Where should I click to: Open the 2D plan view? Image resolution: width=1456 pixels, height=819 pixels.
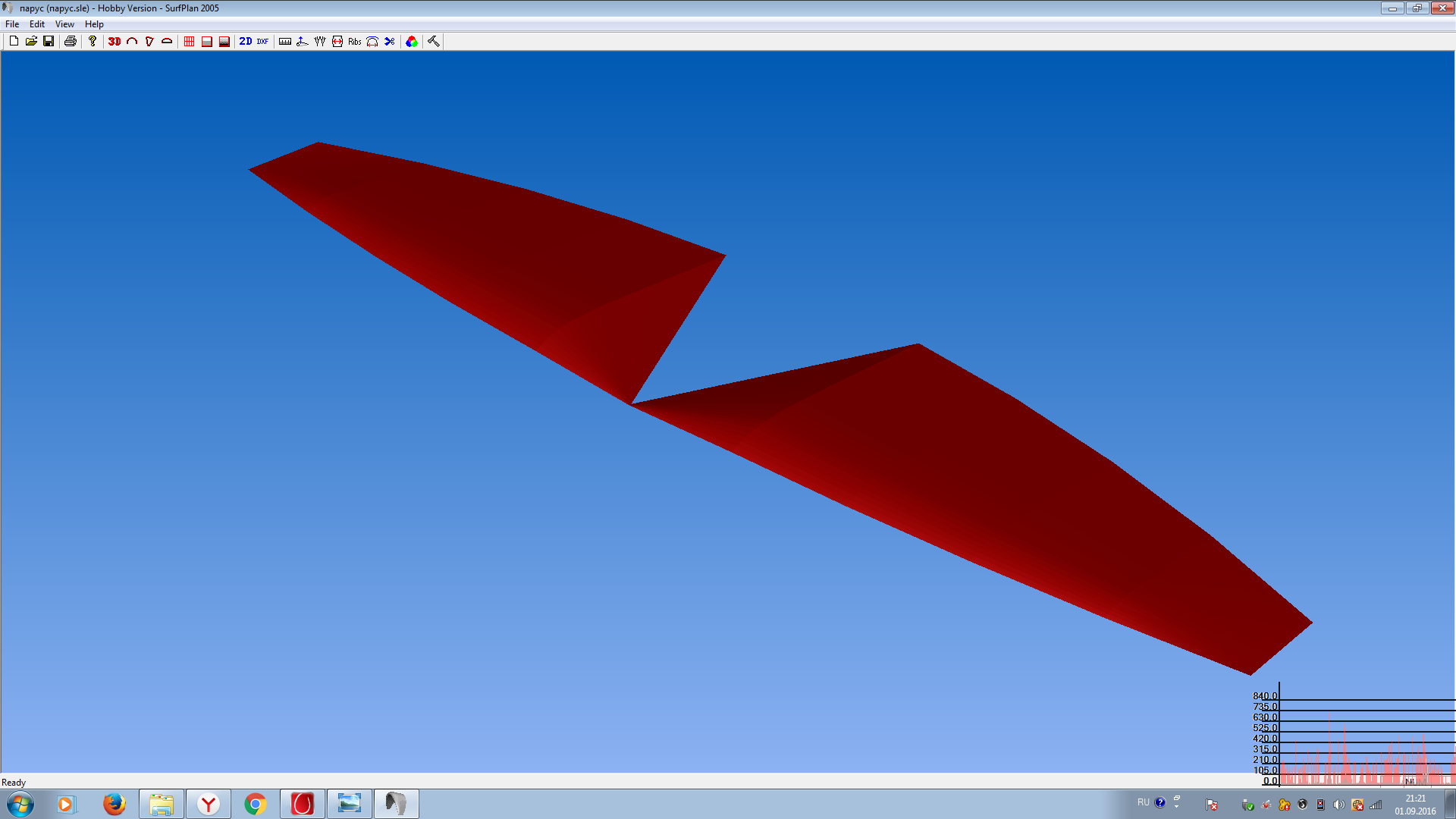246,41
